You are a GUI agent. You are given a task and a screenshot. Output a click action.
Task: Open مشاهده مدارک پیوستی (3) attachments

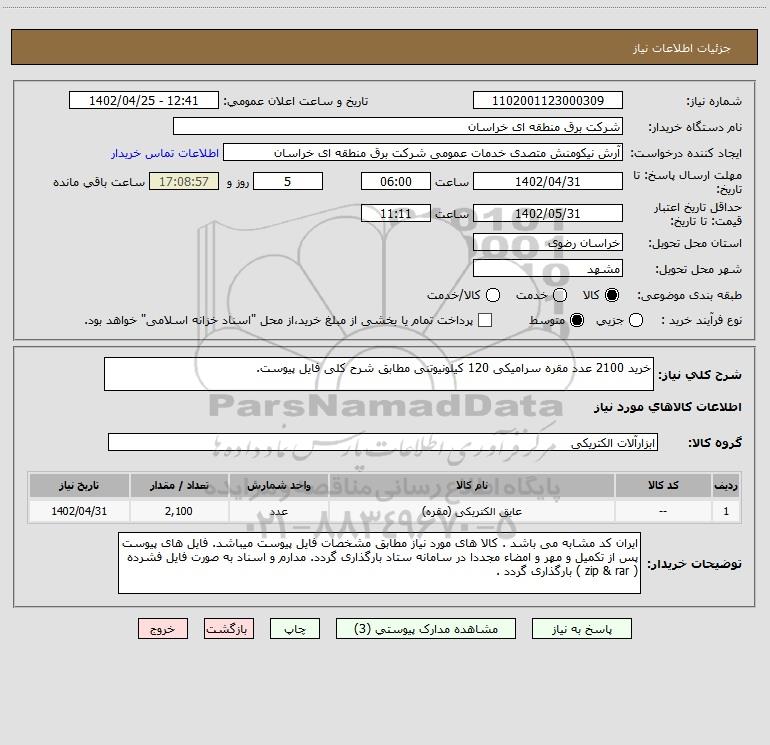click(x=426, y=629)
